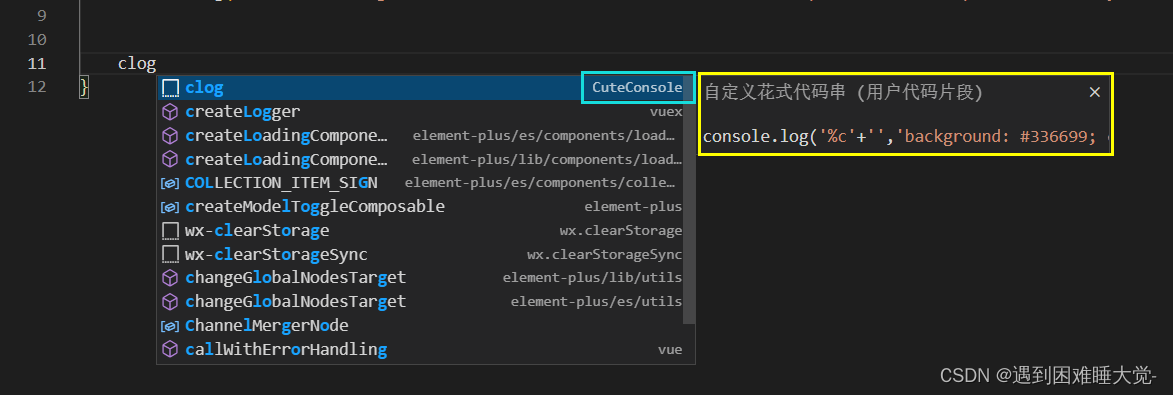Click the cube icon next to createLogger
1173x395 pixels.
[x=171, y=112]
